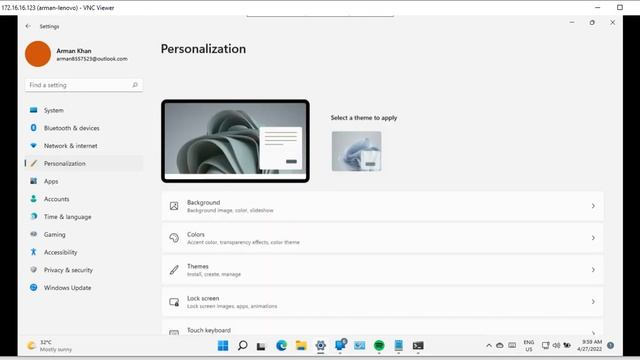Screen dimensions: 640x360
Task: Show hidden system tray icons
Action: 489,346
